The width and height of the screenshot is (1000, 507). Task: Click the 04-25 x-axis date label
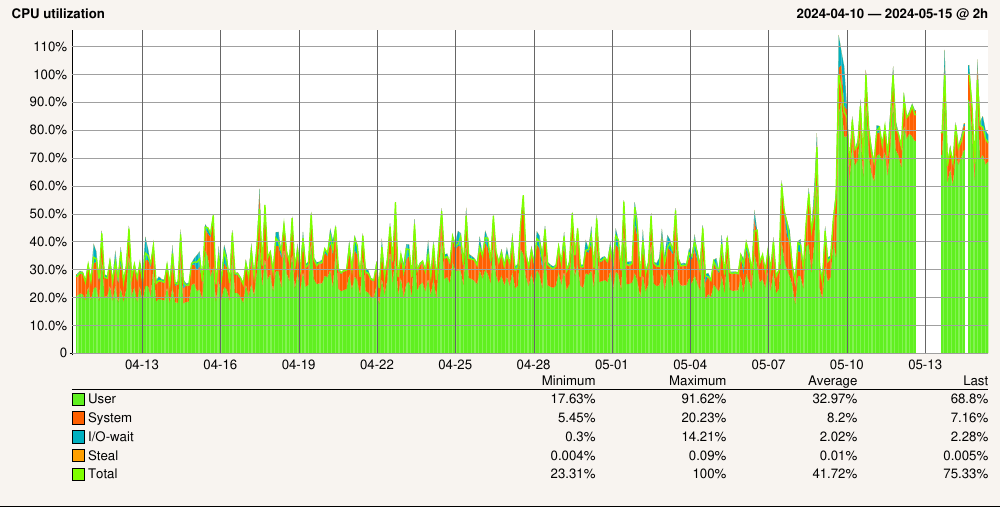coord(455,365)
